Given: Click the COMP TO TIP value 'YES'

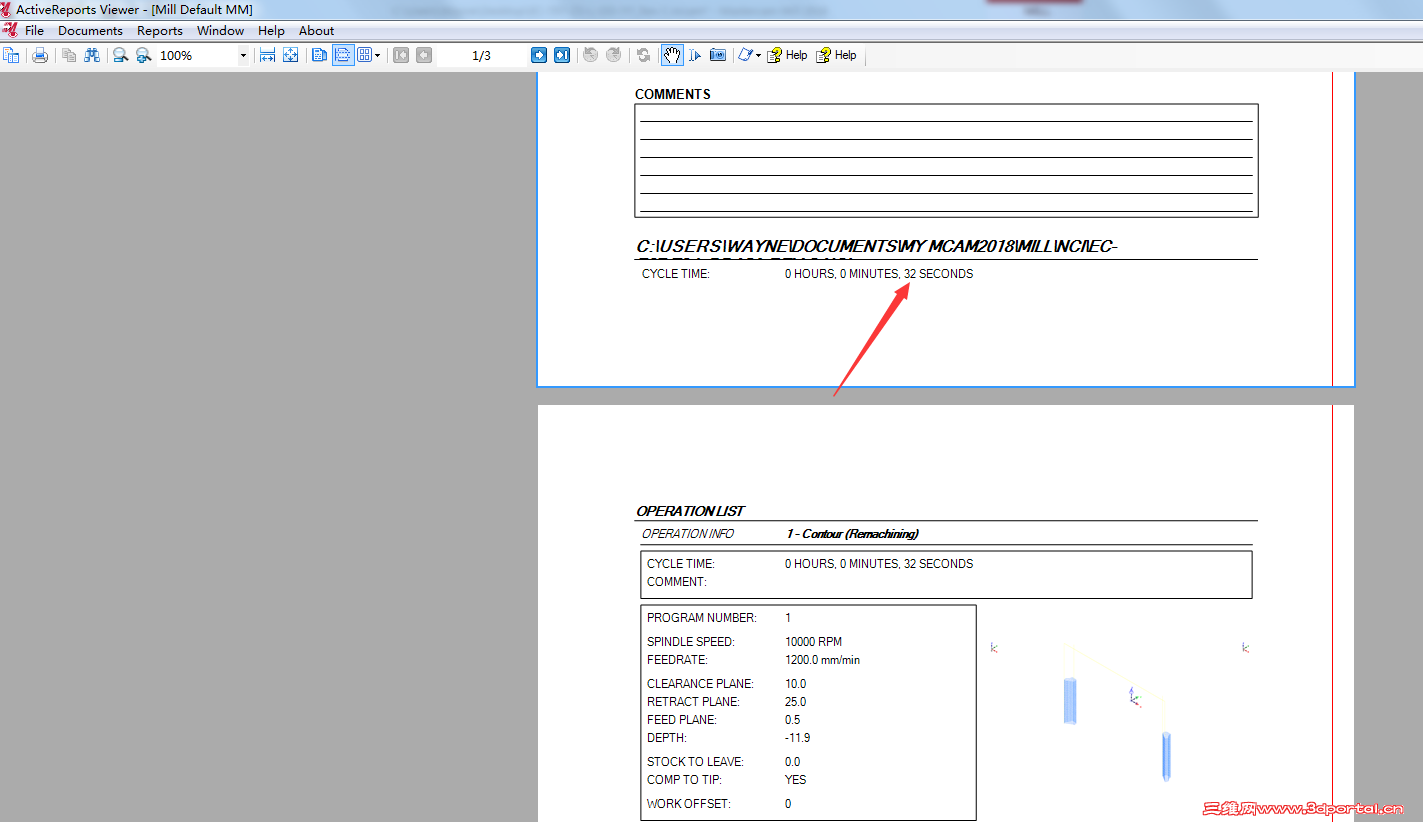Looking at the screenshot, I should pyautogui.click(x=796, y=780).
